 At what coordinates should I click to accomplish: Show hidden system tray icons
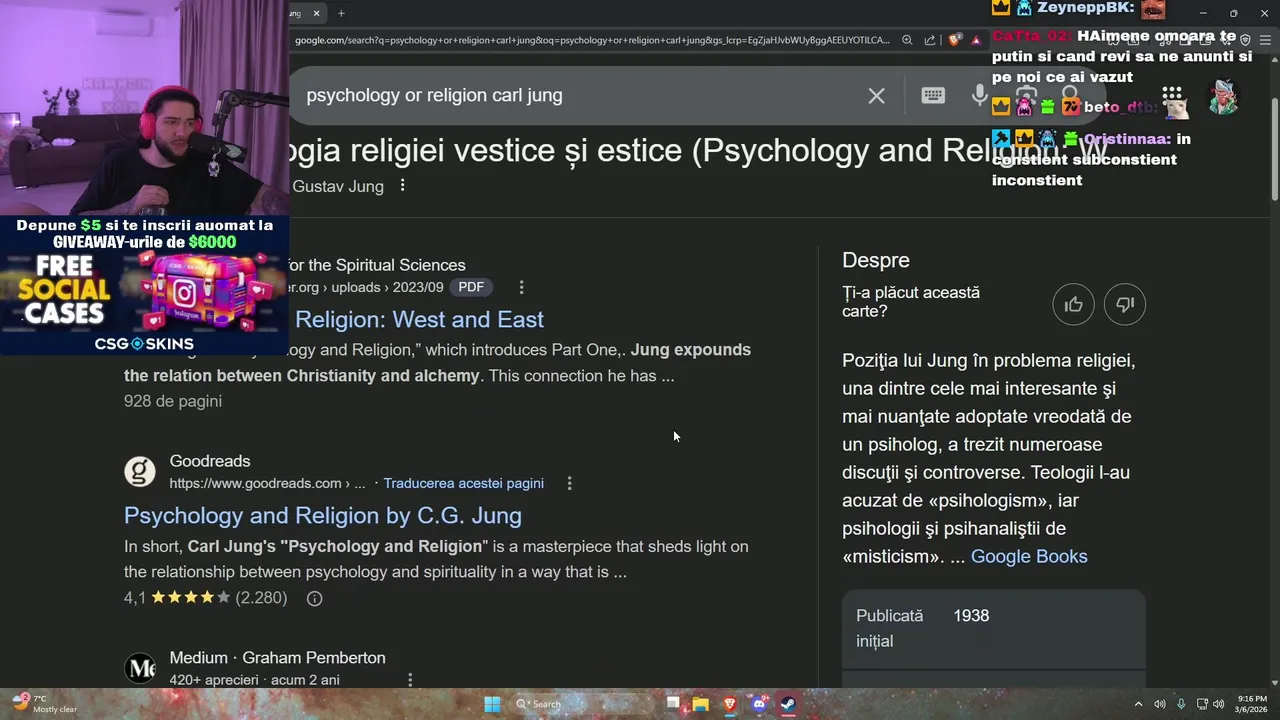[1138, 704]
